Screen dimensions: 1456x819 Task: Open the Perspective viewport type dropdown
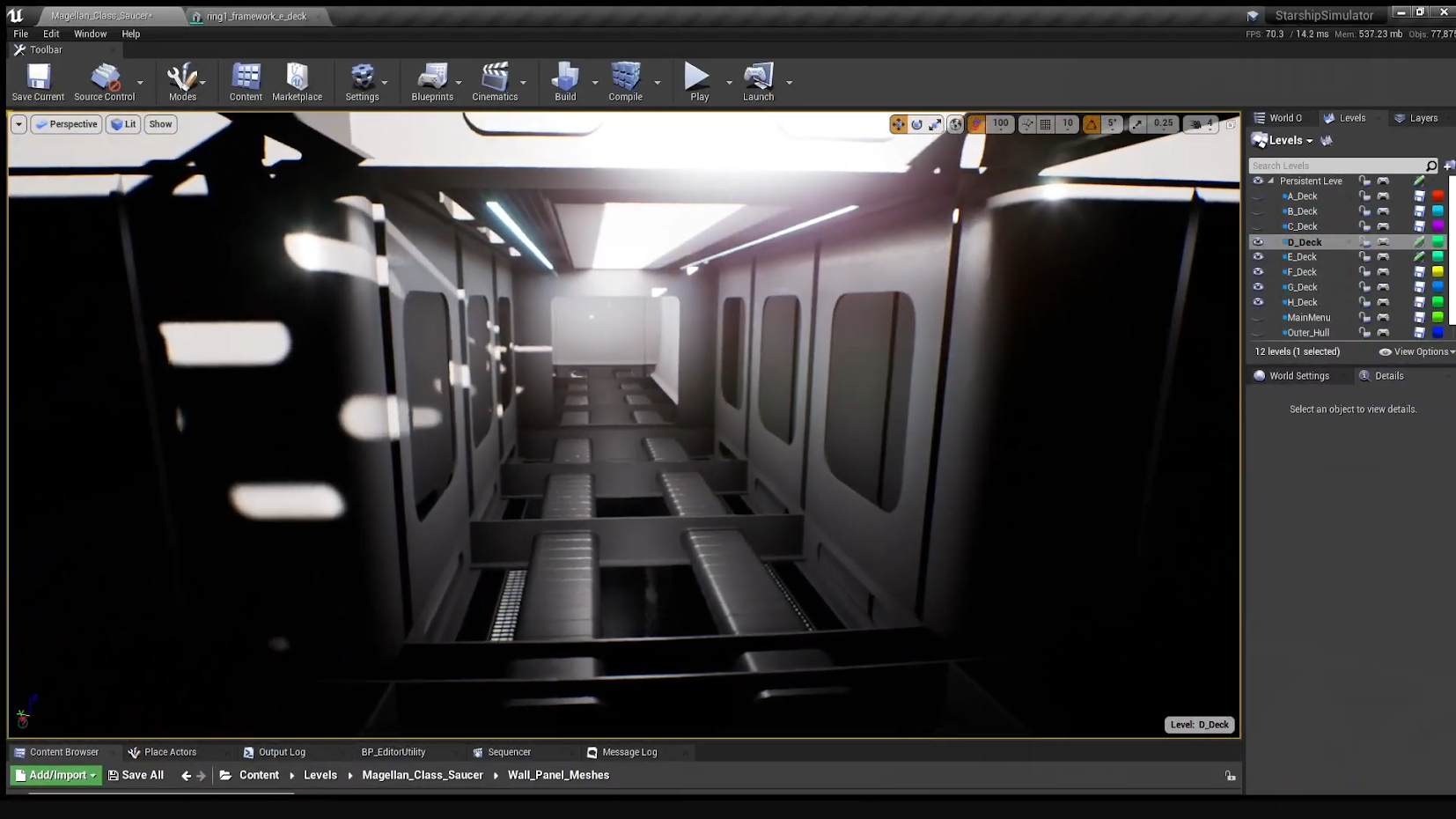(66, 124)
